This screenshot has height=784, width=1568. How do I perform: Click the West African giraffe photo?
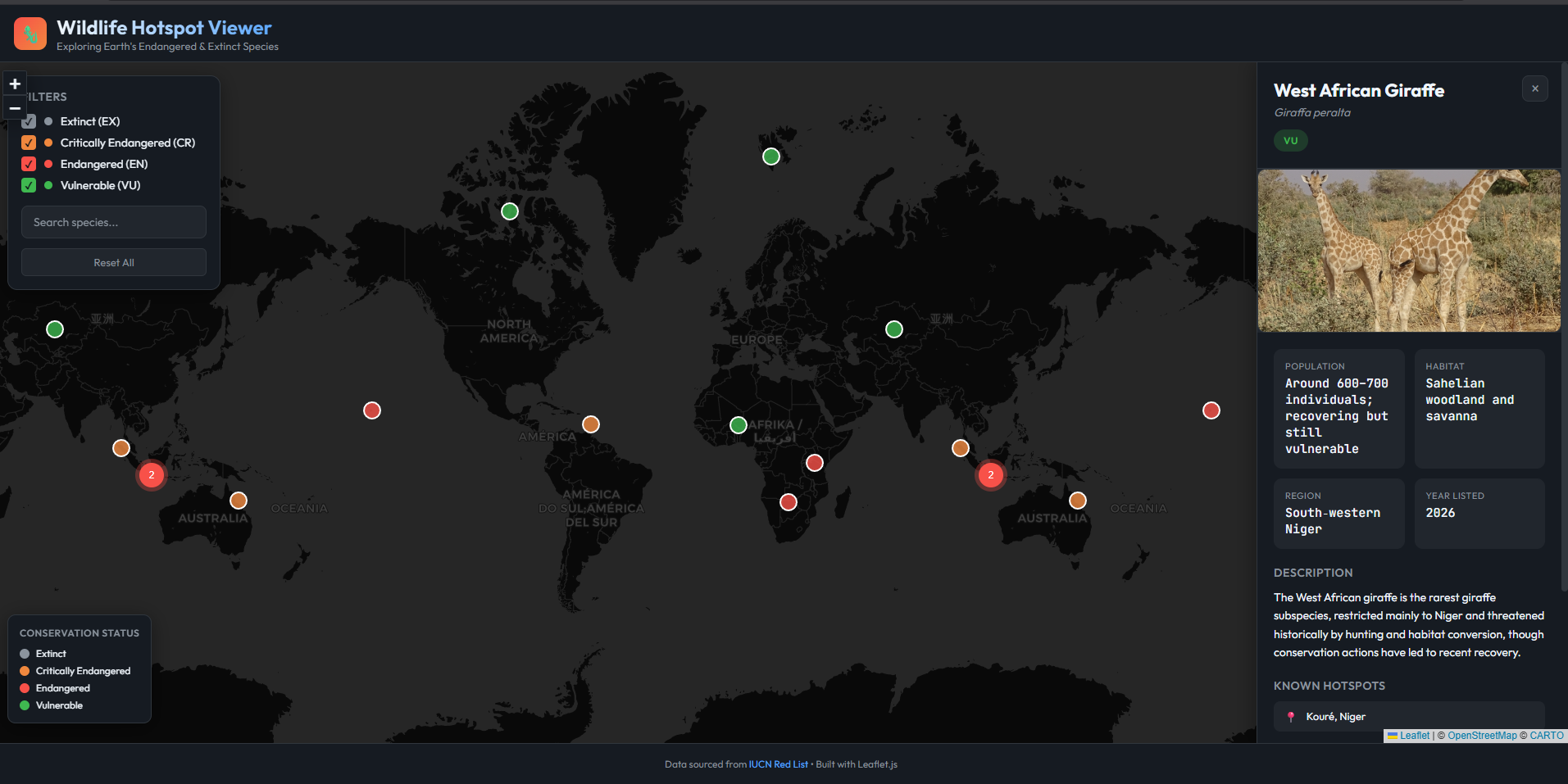[1409, 251]
